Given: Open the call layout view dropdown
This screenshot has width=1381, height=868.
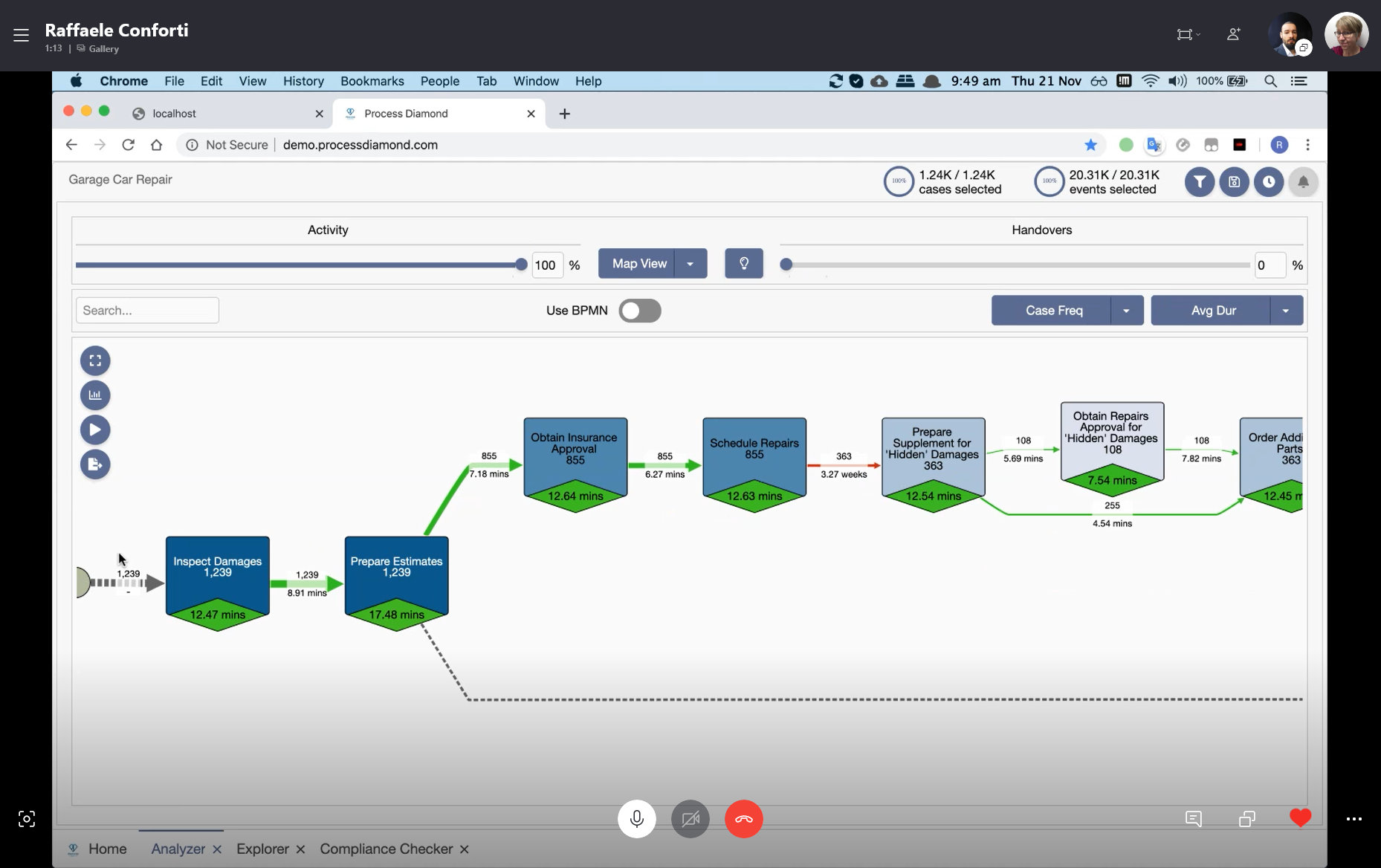Looking at the screenshot, I should (1188, 34).
